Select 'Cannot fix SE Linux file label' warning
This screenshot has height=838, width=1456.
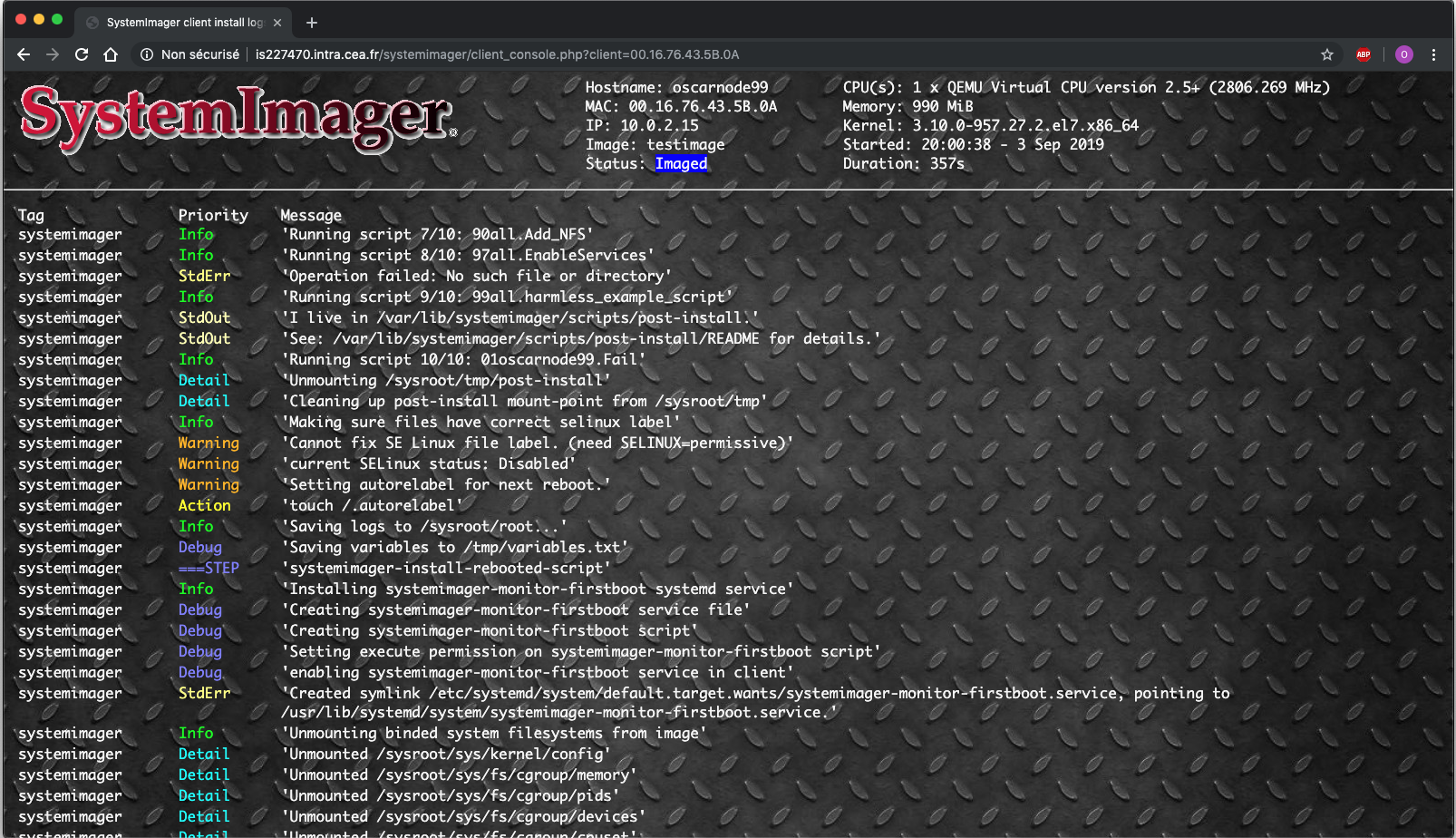click(537, 443)
